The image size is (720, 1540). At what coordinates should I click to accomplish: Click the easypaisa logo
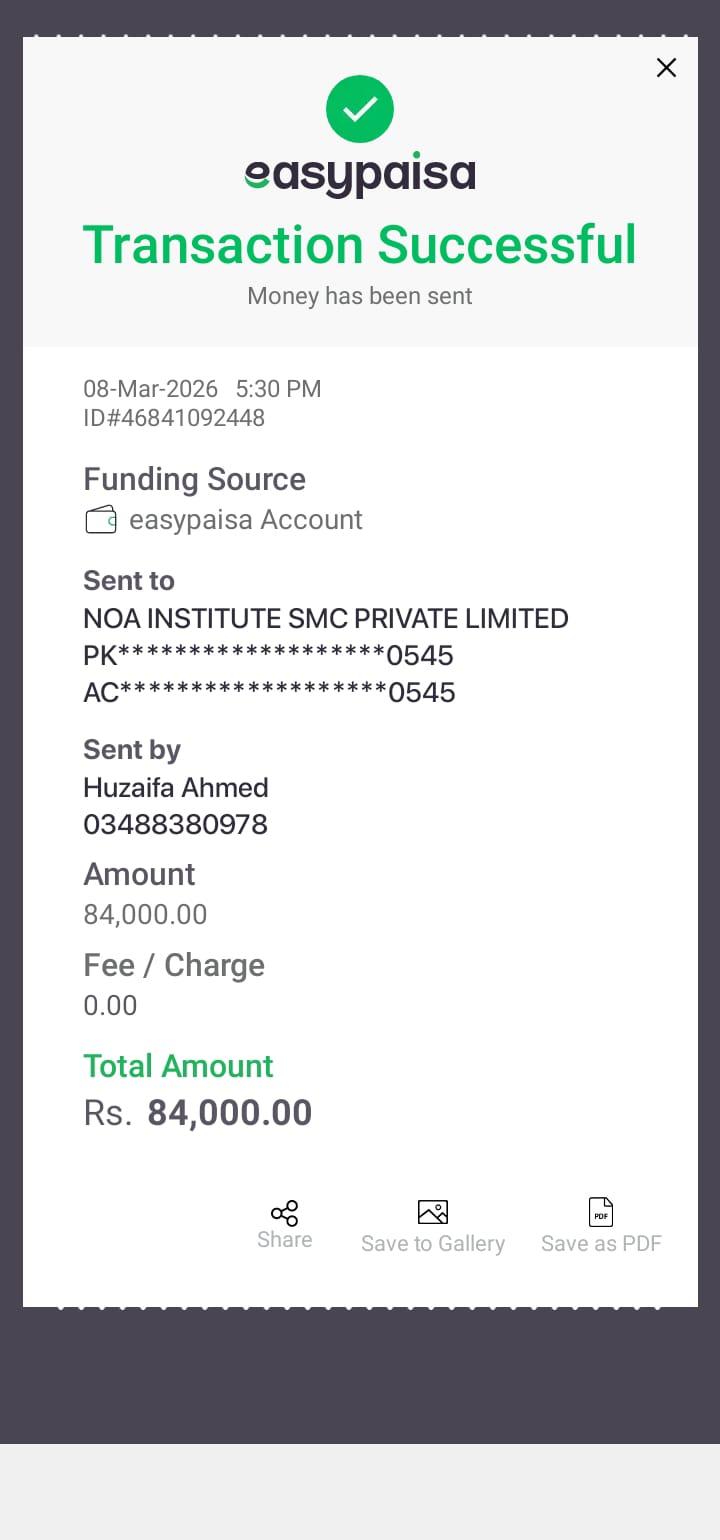pyautogui.click(x=360, y=176)
